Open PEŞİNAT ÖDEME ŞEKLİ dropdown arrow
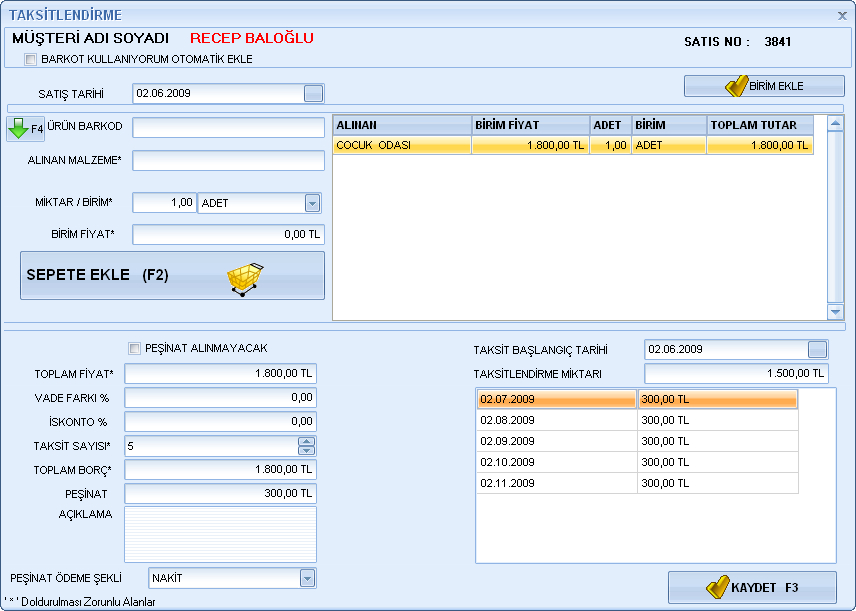This screenshot has height=611, width=856. coord(307,578)
